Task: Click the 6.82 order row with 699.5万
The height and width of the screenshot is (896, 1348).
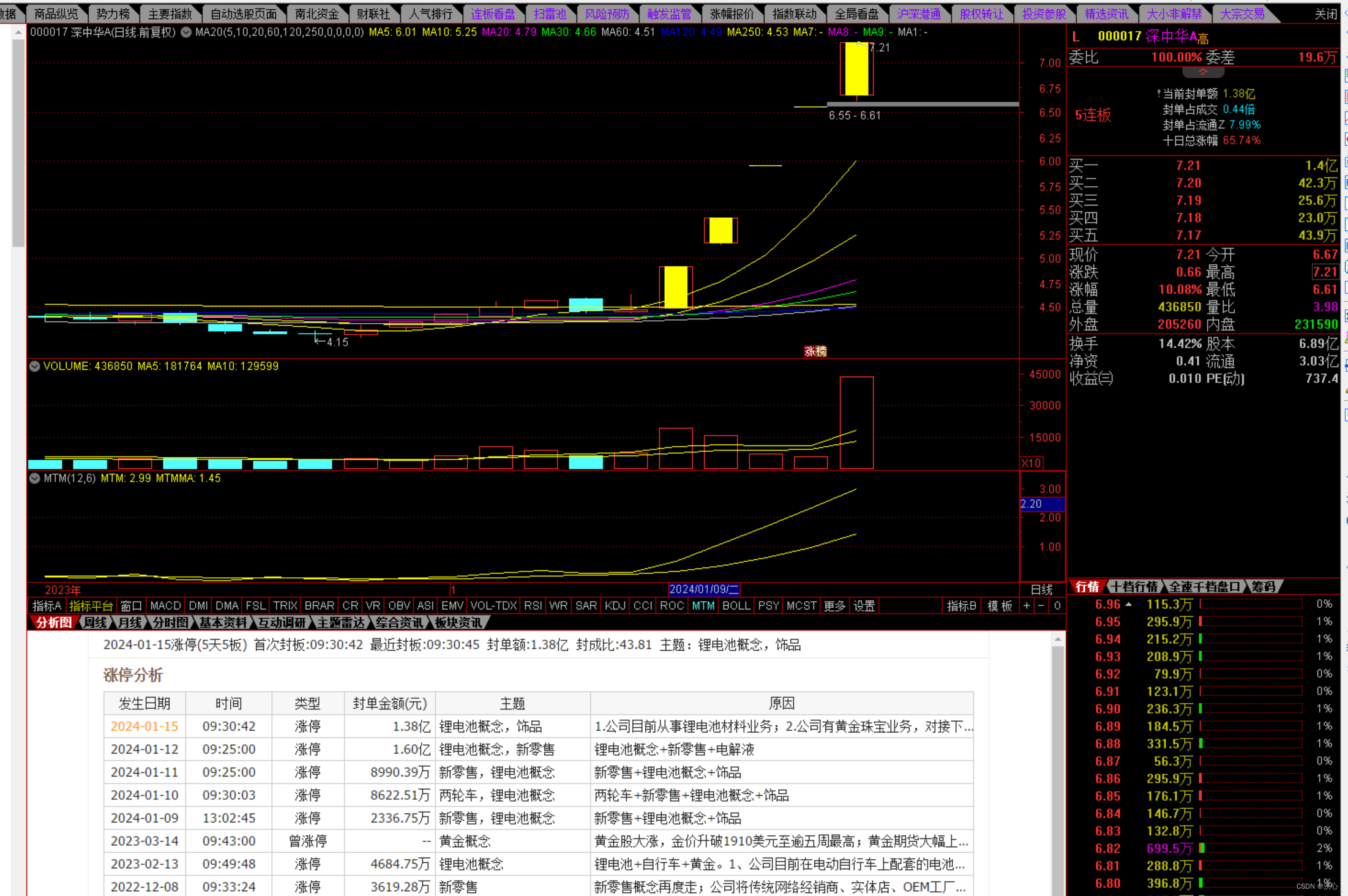Action: (1203, 848)
